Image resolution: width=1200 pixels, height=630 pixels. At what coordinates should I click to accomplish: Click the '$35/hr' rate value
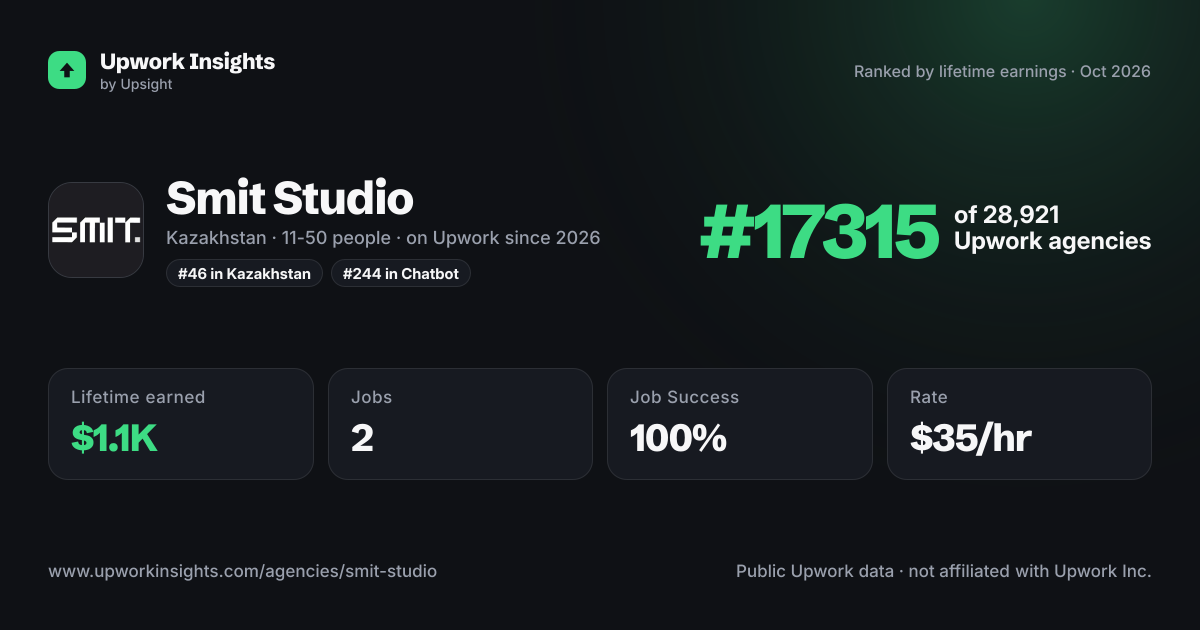[970, 437]
